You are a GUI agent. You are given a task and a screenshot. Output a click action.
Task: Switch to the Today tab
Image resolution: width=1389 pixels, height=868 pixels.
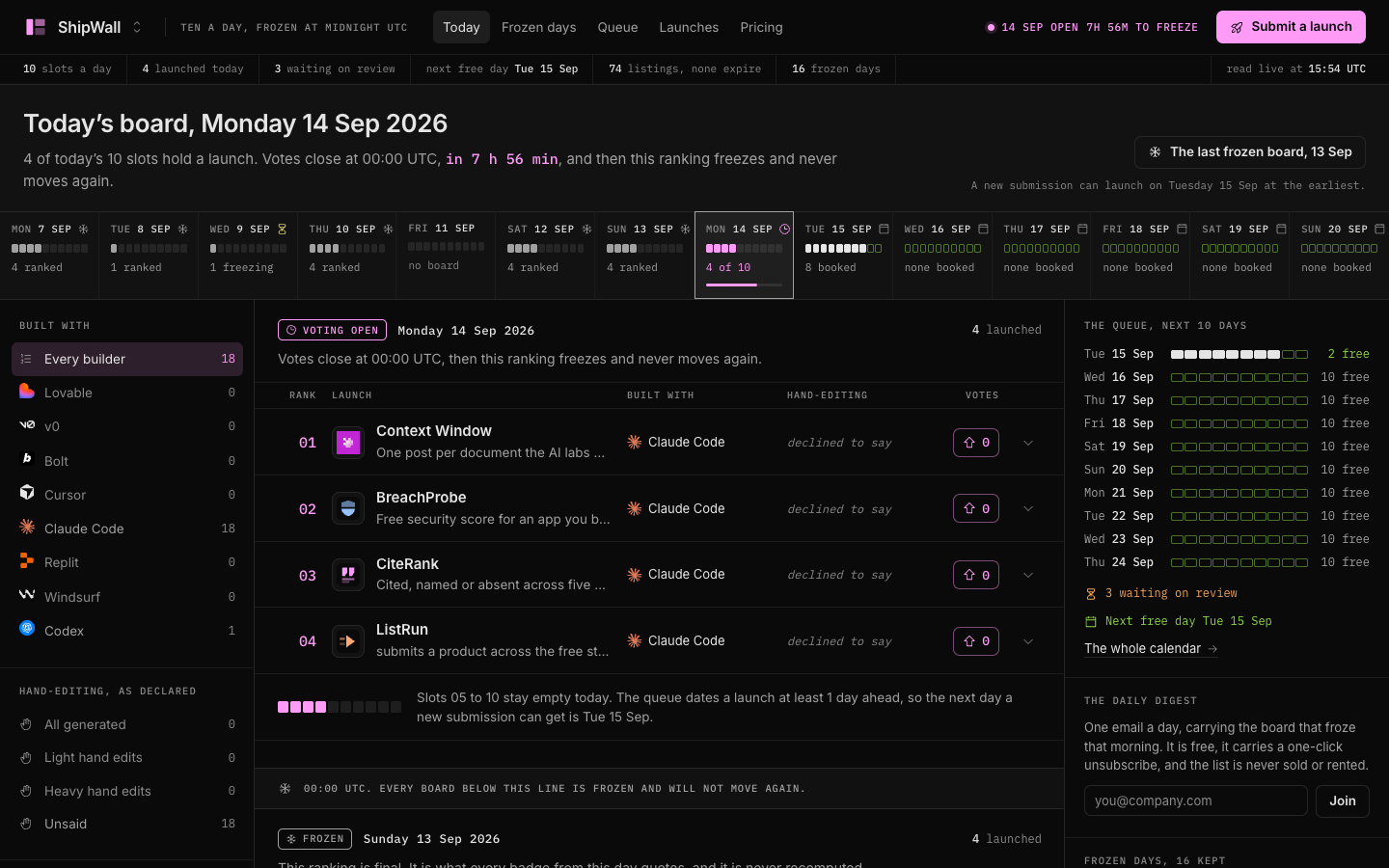[x=461, y=27]
